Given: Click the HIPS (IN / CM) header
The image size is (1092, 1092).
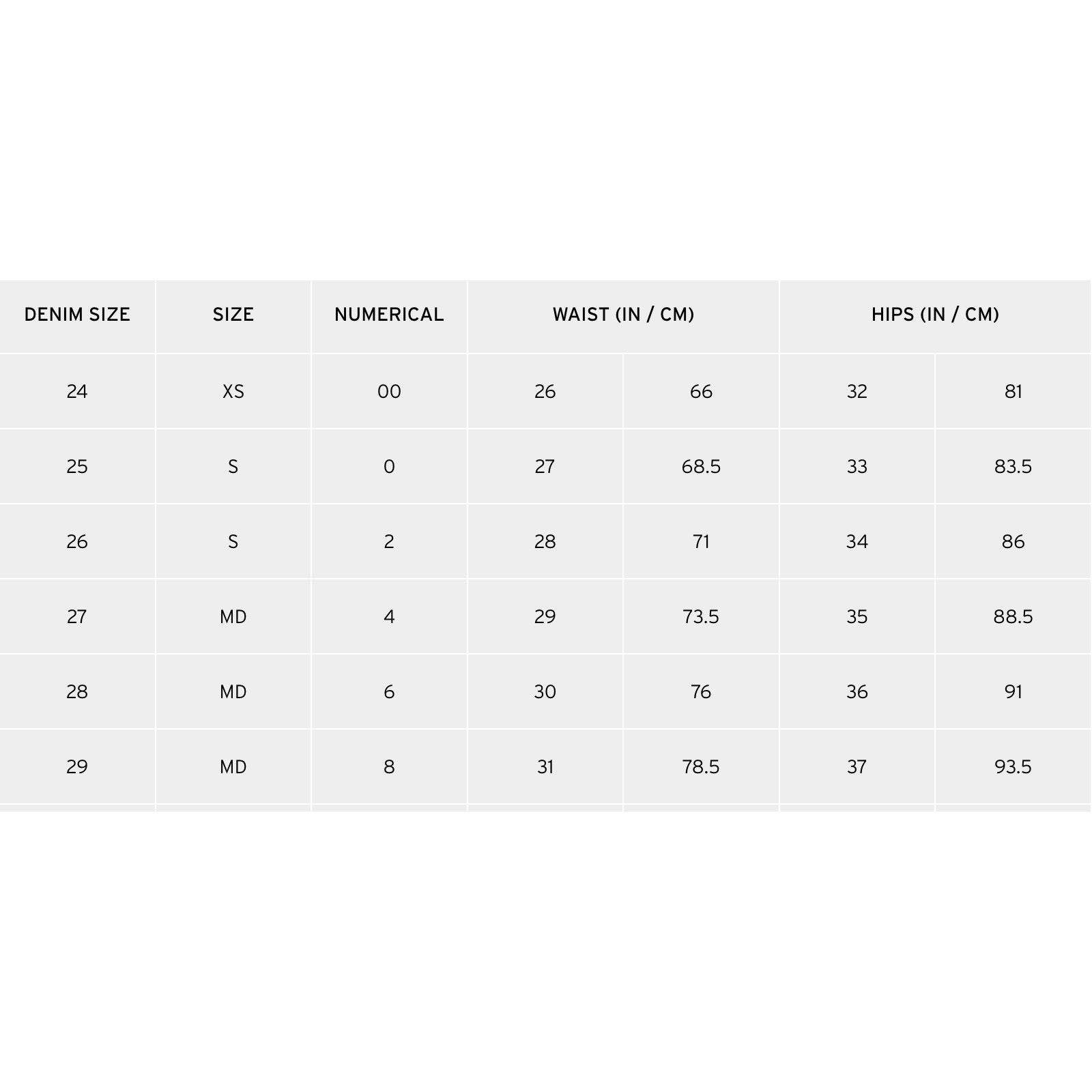Looking at the screenshot, I should point(935,315).
